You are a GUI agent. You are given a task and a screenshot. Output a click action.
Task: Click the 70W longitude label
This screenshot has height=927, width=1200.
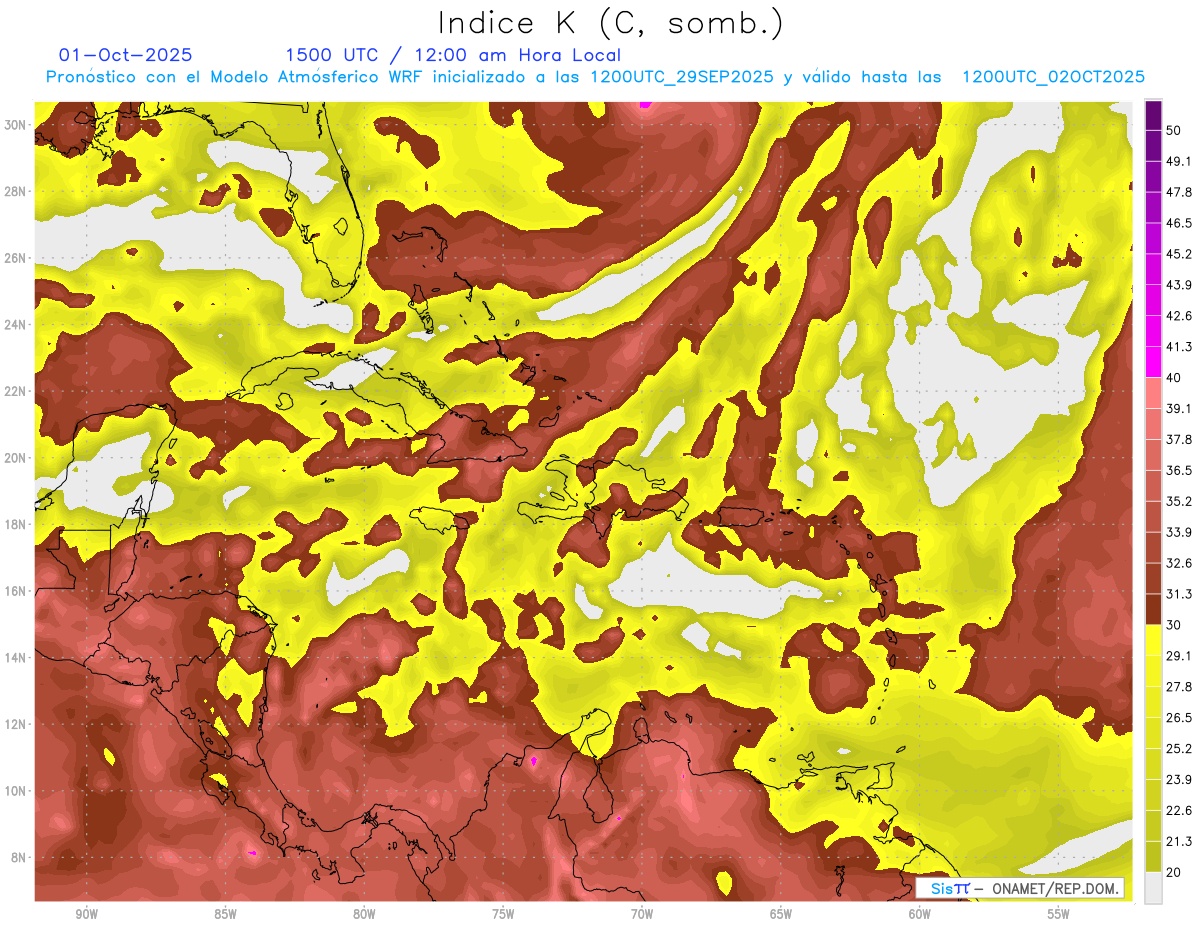click(x=642, y=914)
